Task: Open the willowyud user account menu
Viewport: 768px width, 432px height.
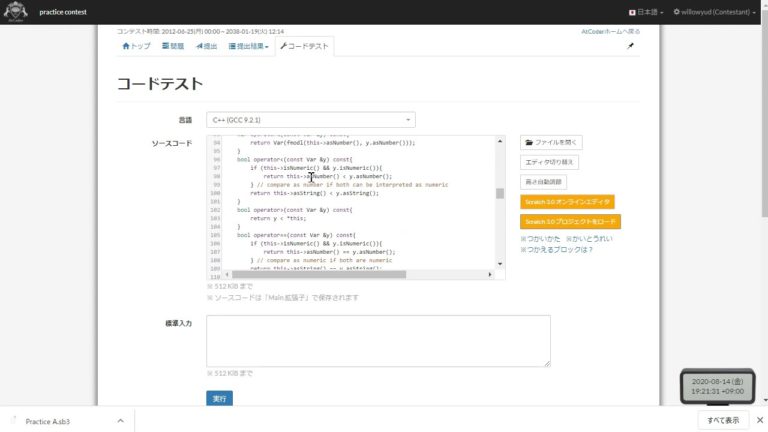Action: pyautogui.click(x=714, y=12)
